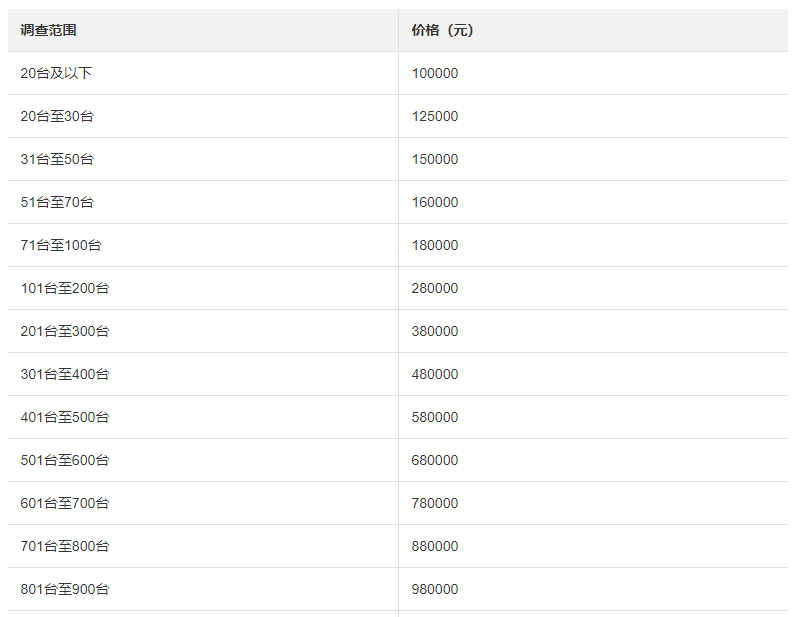This screenshot has height=617, width=796.
Task: Click the 880000 price value
Action: tap(435, 546)
